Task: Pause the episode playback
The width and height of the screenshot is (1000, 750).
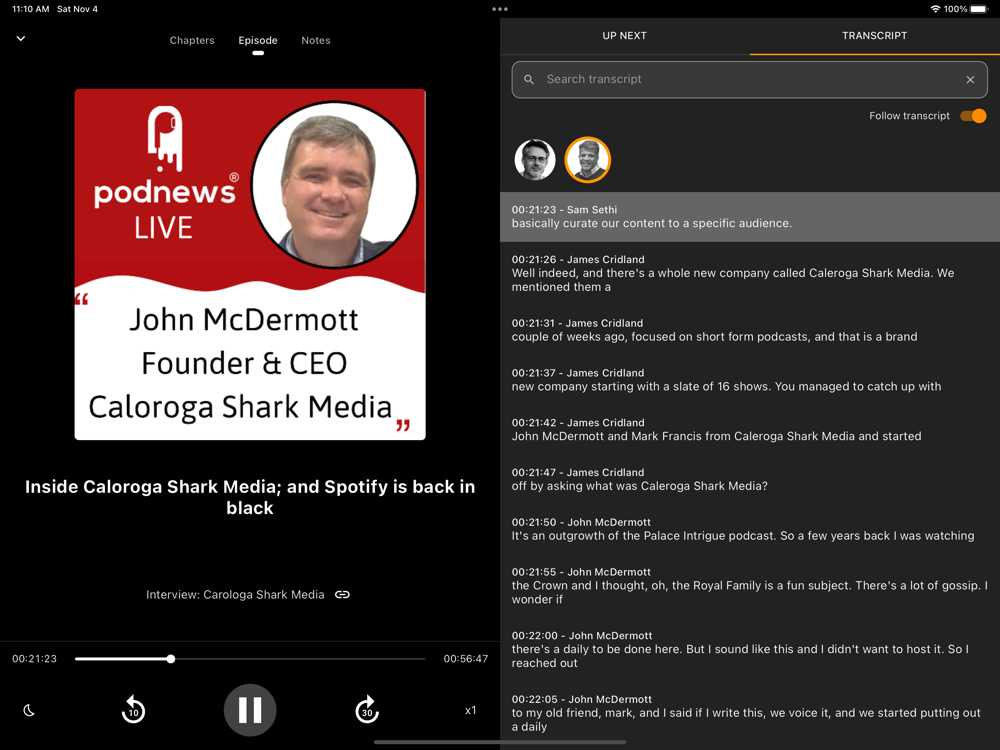Action: click(250, 710)
